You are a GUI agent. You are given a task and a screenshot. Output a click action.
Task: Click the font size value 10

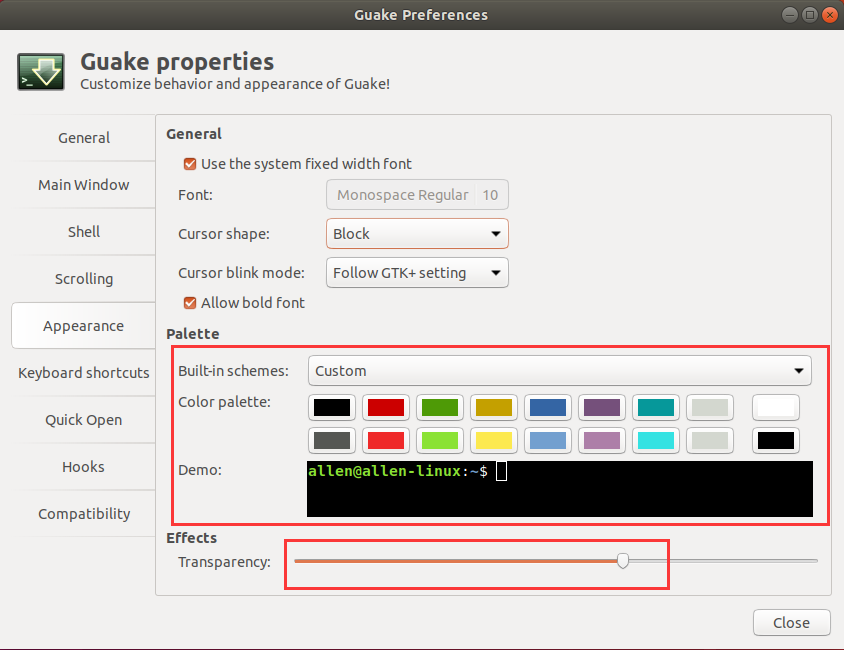[490, 195]
